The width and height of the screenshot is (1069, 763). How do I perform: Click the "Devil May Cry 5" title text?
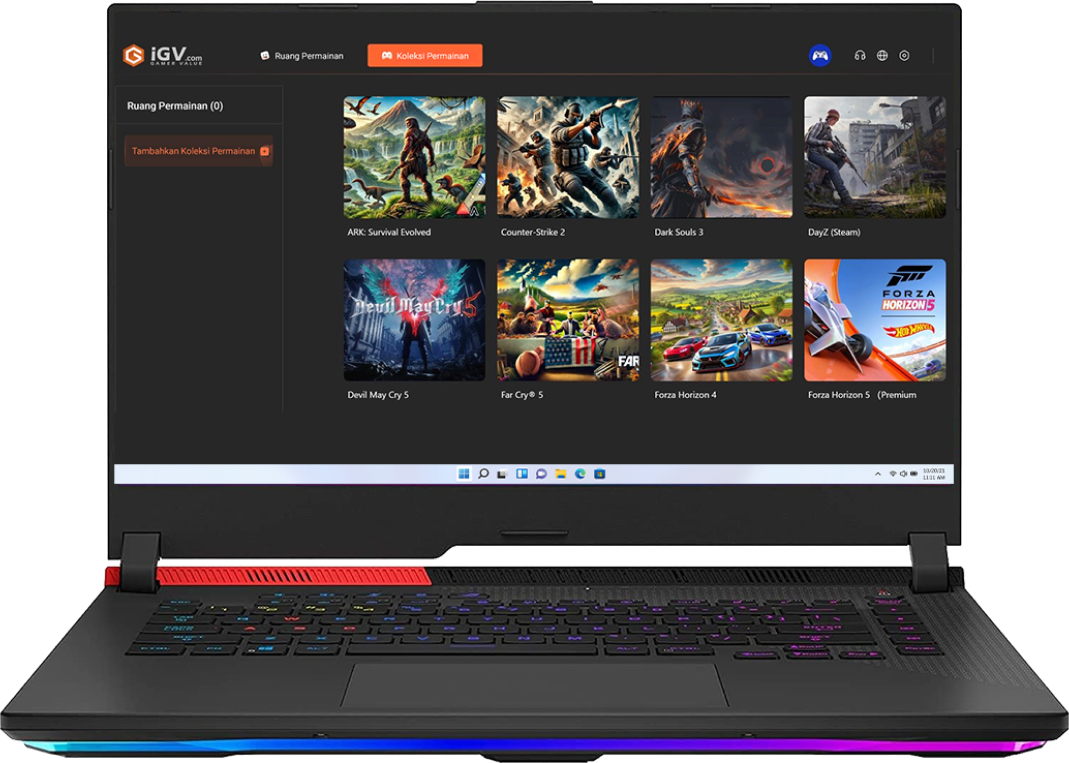(378, 395)
